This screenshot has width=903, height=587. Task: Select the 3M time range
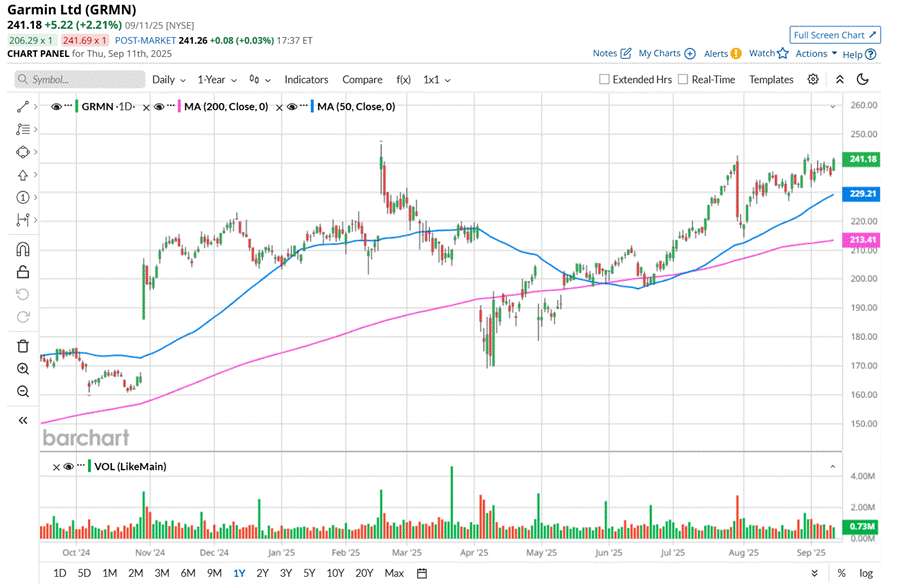tap(162, 574)
